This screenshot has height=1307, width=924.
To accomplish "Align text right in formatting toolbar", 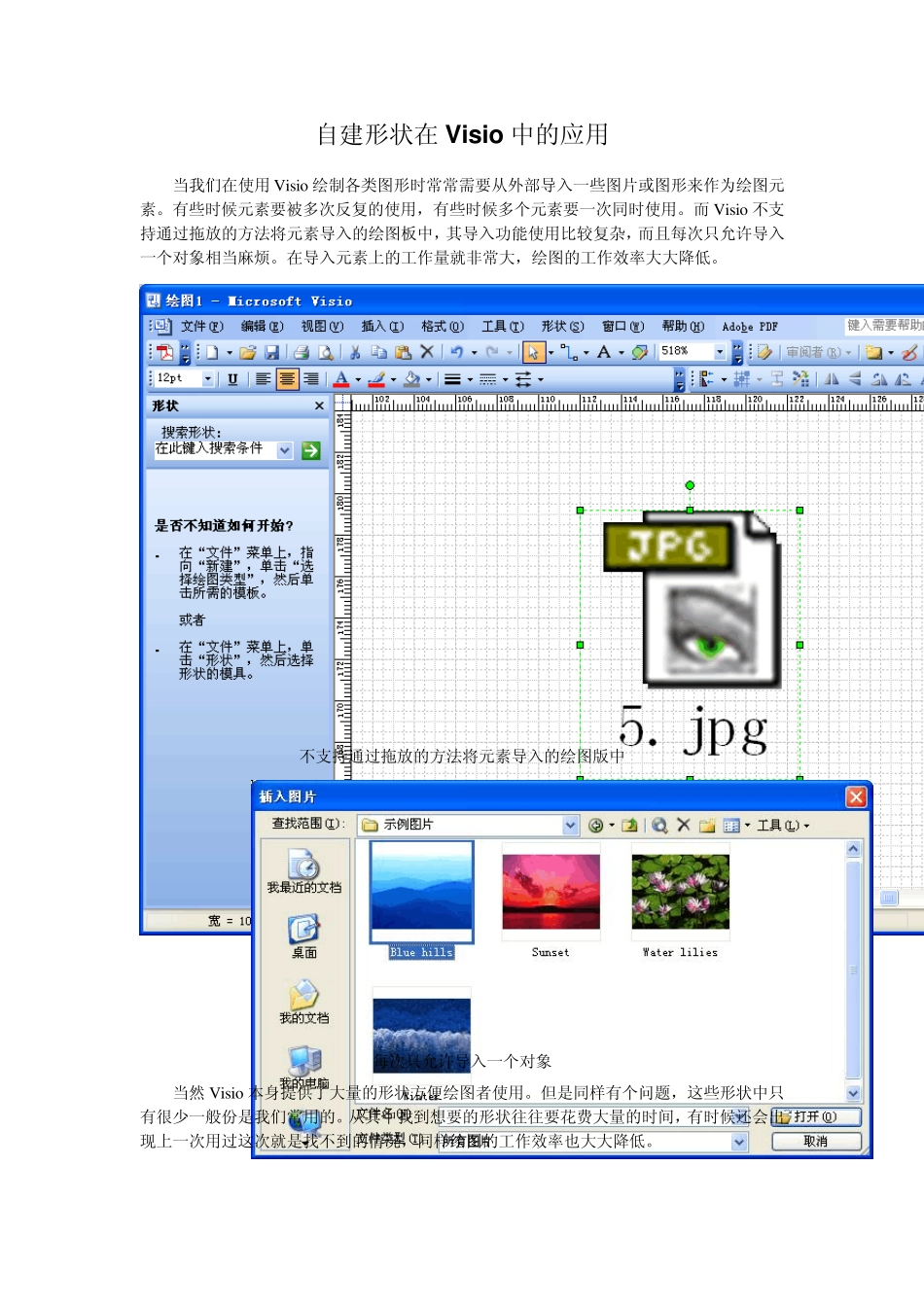I will coord(311,379).
